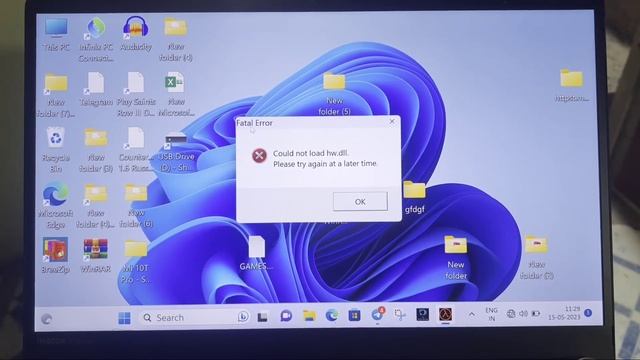Open the ENG IN language switcher

tap(491, 314)
